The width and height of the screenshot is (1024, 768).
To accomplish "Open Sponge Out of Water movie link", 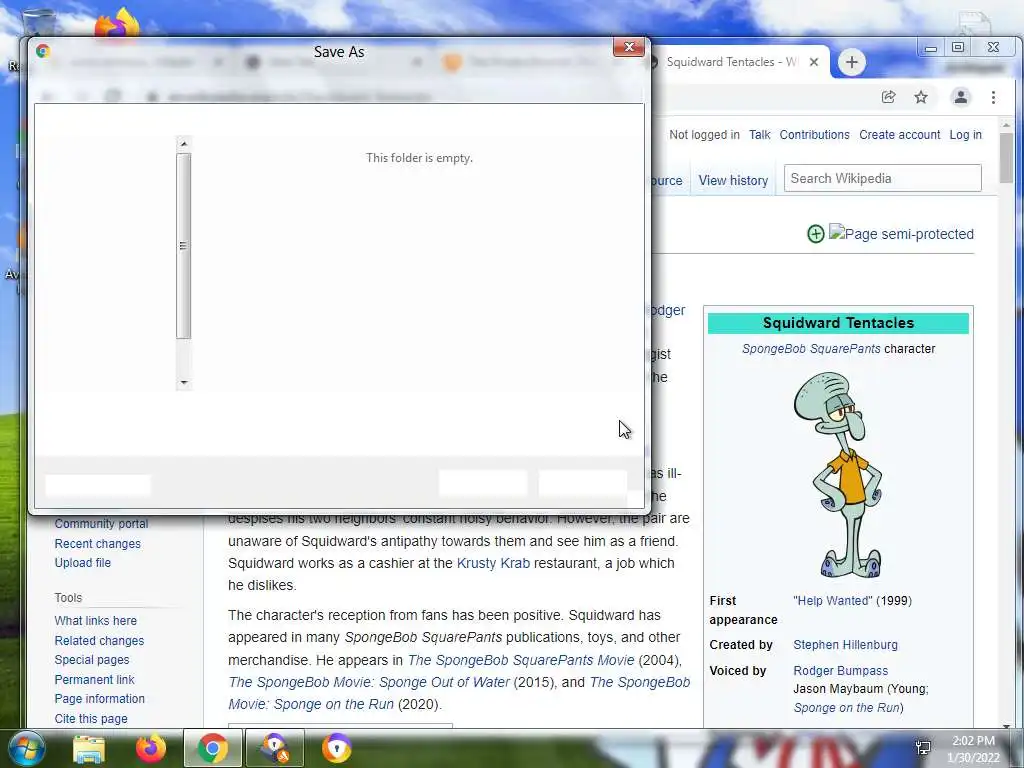I will (369, 682).
